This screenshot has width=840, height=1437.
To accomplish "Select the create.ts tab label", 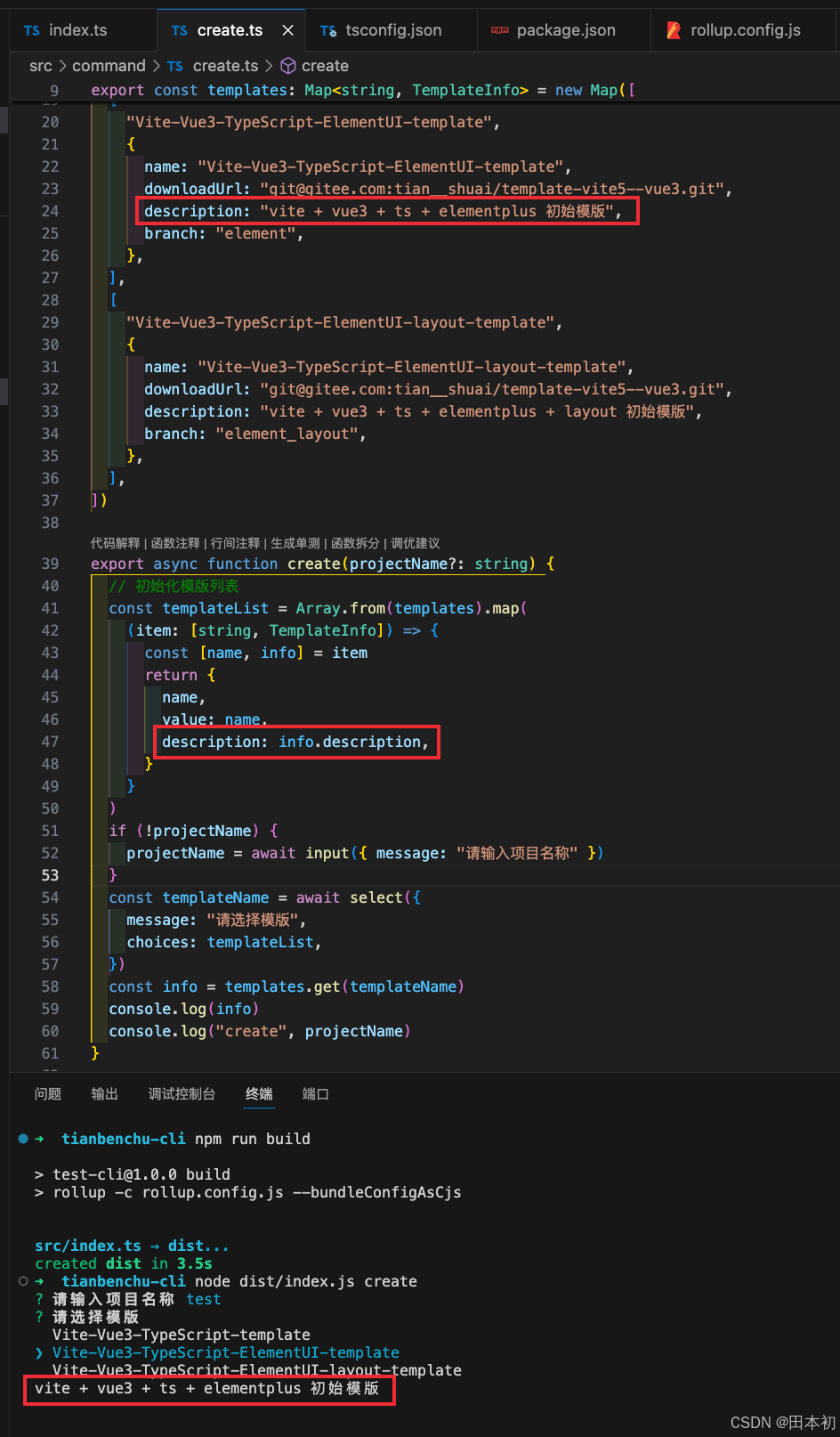I will (230, 30).
